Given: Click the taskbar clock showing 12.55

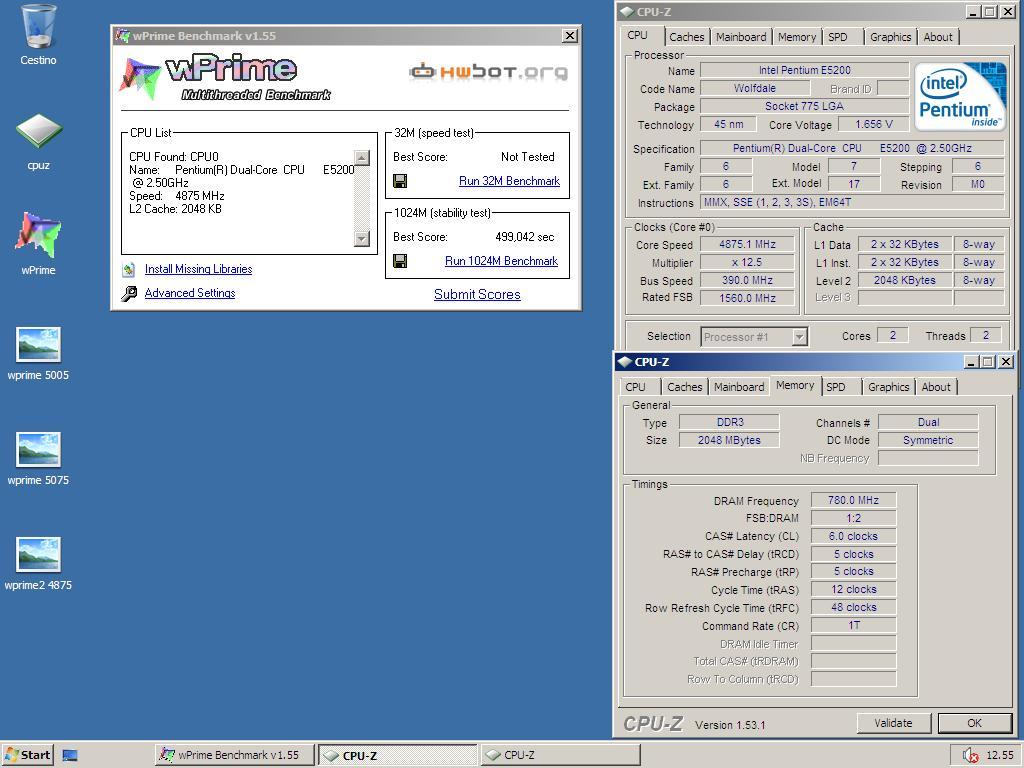Looking at the screenshot, I should pyautogui.click(x=999, y=756).
